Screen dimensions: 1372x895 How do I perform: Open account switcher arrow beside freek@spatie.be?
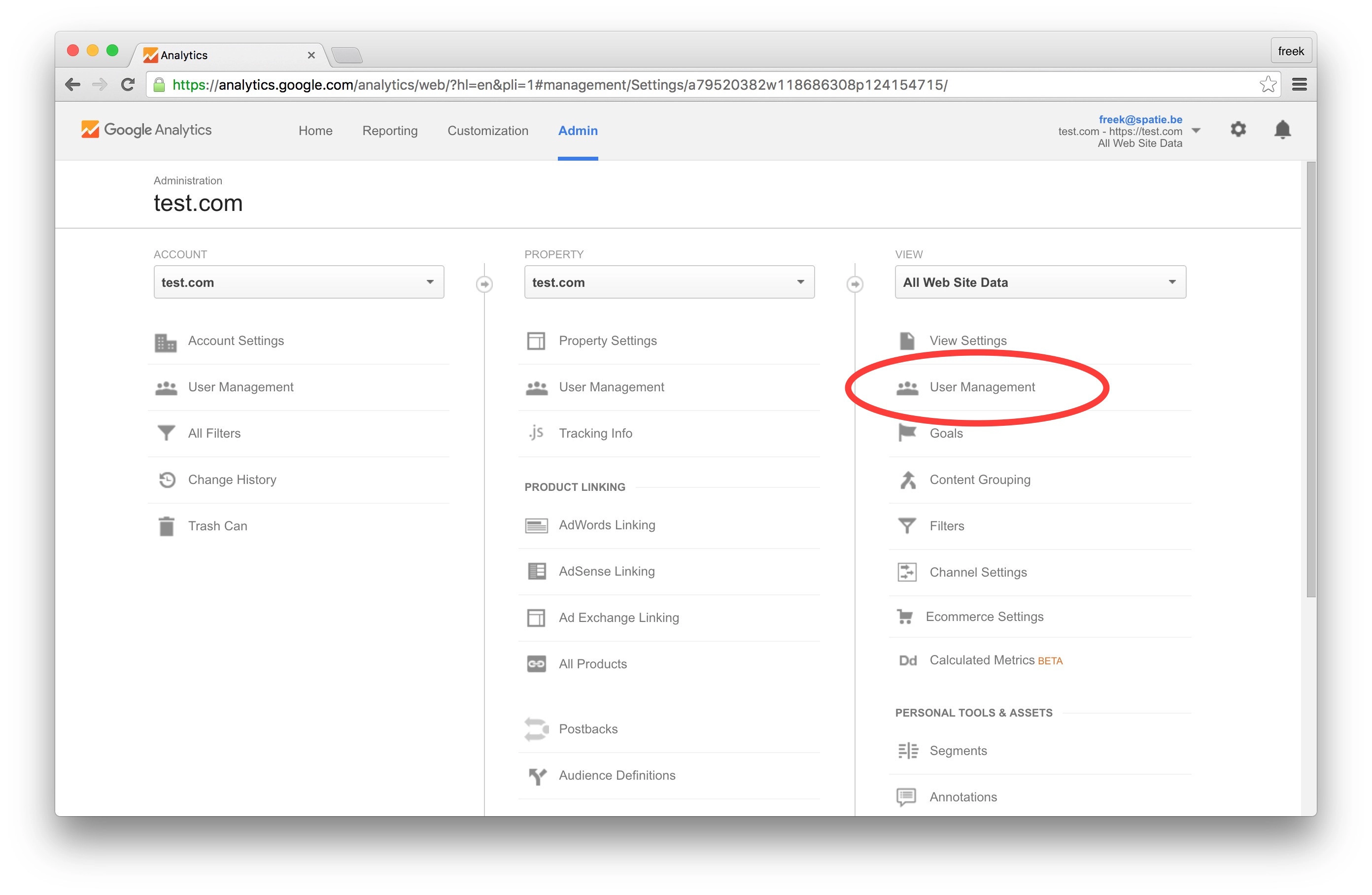coord(1196,131)
